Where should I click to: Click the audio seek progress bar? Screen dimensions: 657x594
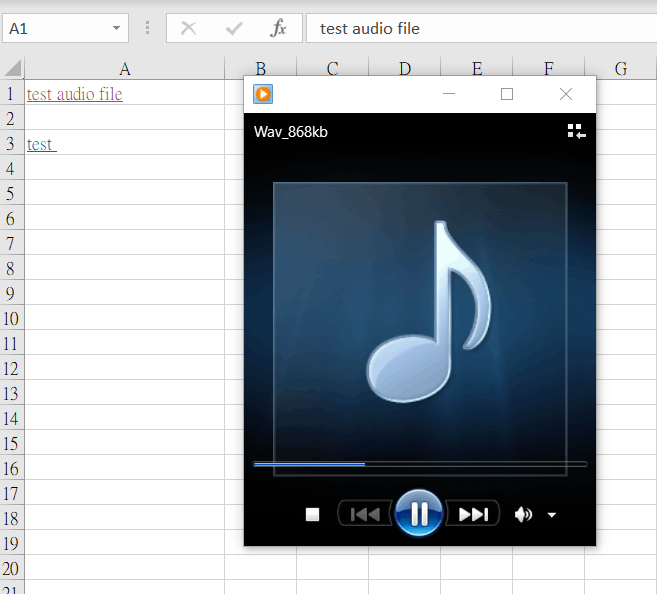[420, 464]
